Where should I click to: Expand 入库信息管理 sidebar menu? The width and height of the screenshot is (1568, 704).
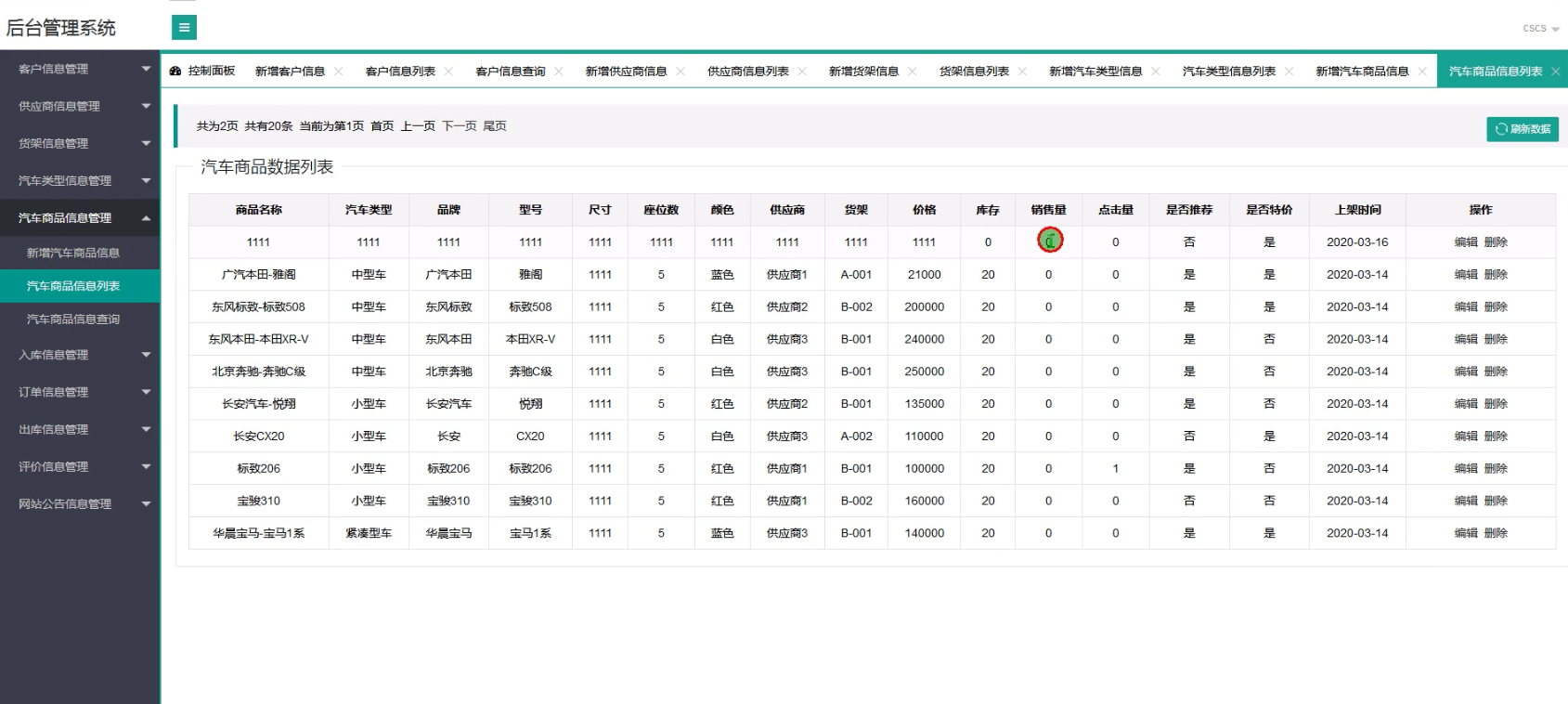[x=80, y=355]
